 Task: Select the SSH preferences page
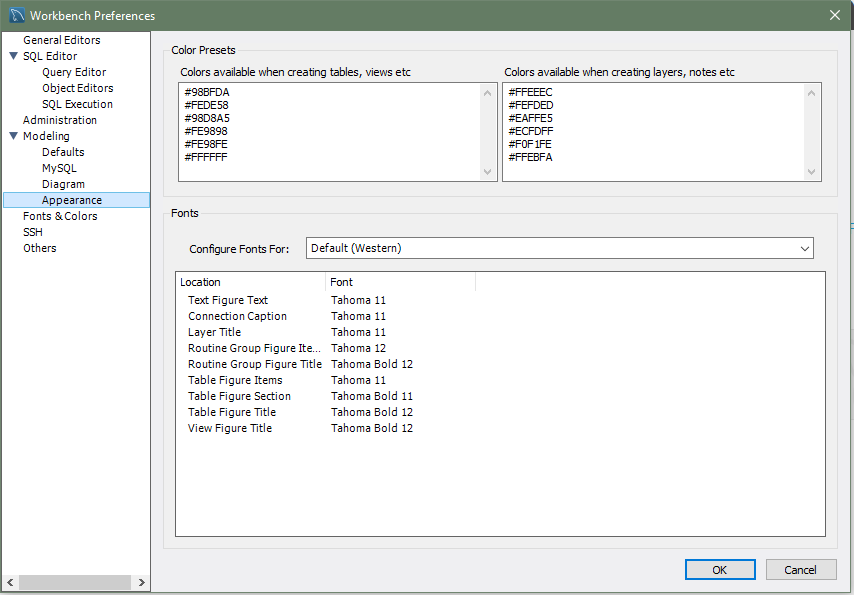33,232
